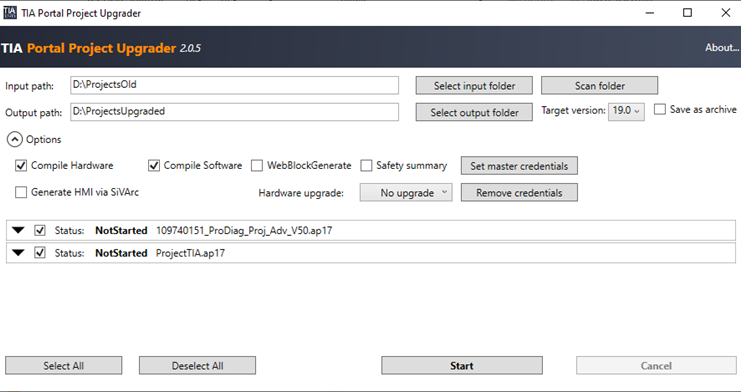Close the TIA Portal Project Upgrader window
Viewport: 741px width, 392px height.
[x=726, y=13]
